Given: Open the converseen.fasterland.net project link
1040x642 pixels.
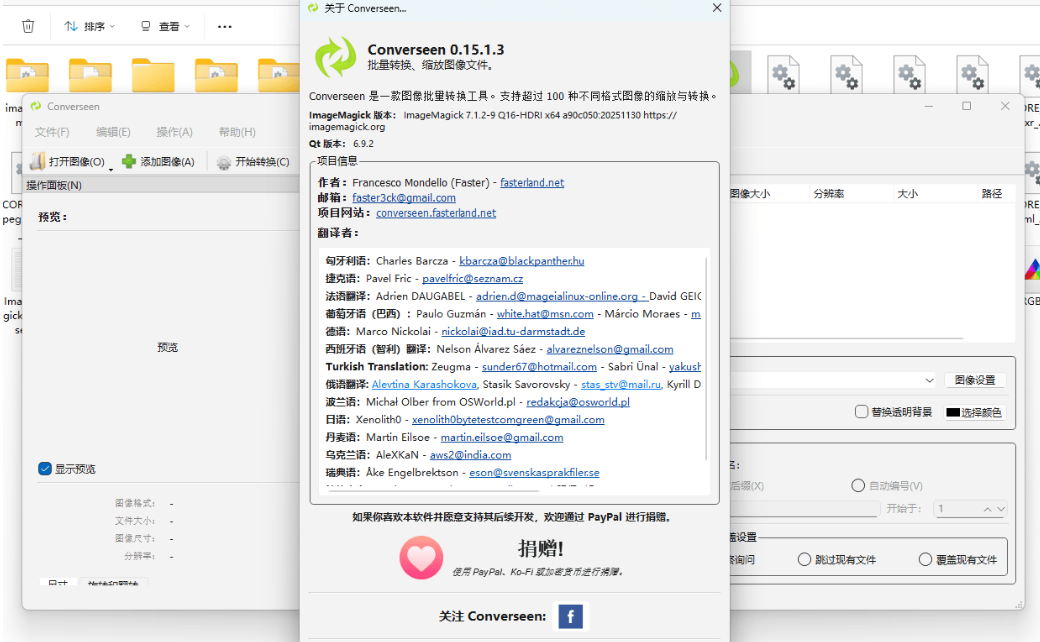Looking at the screenshot, I should 436,213.
